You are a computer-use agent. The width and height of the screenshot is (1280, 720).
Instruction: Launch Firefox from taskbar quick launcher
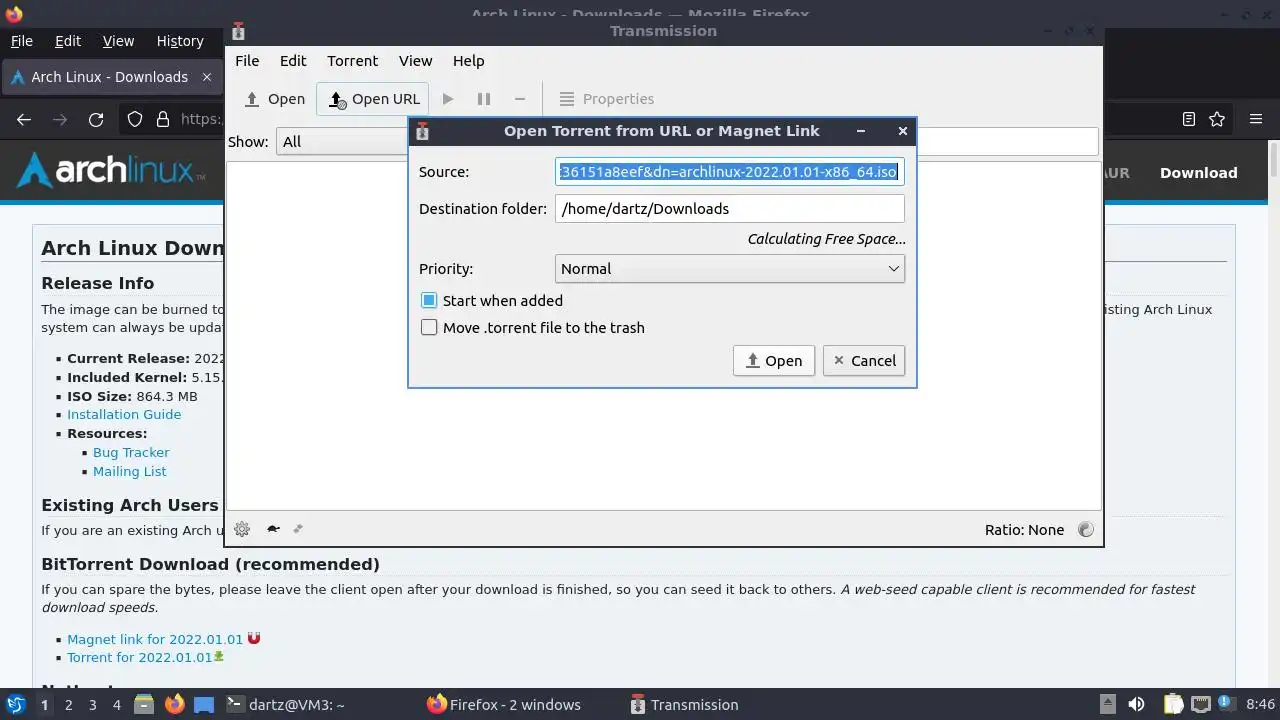[174, 705]
